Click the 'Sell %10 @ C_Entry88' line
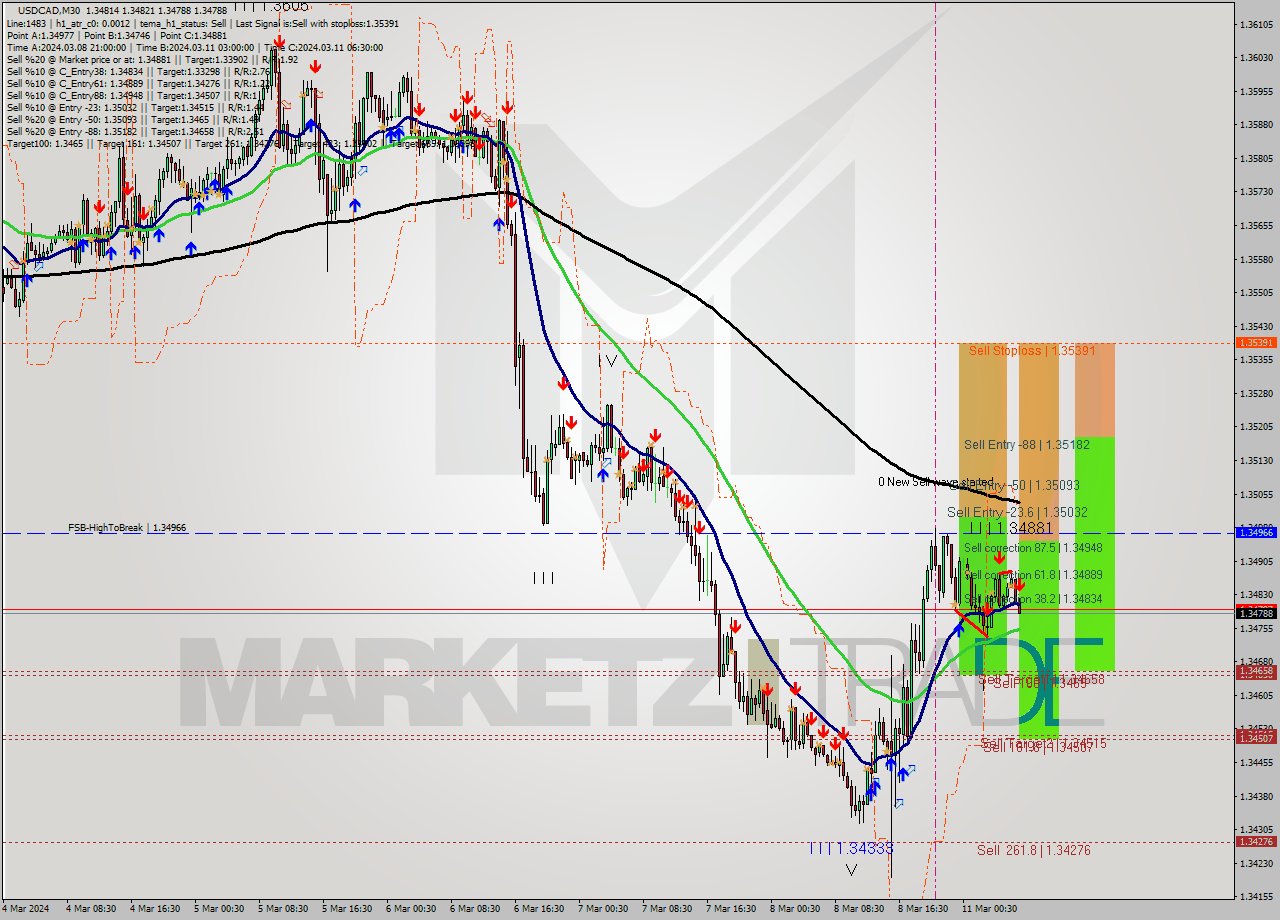The image size is (1280, 920). click(x=134, y=95)
